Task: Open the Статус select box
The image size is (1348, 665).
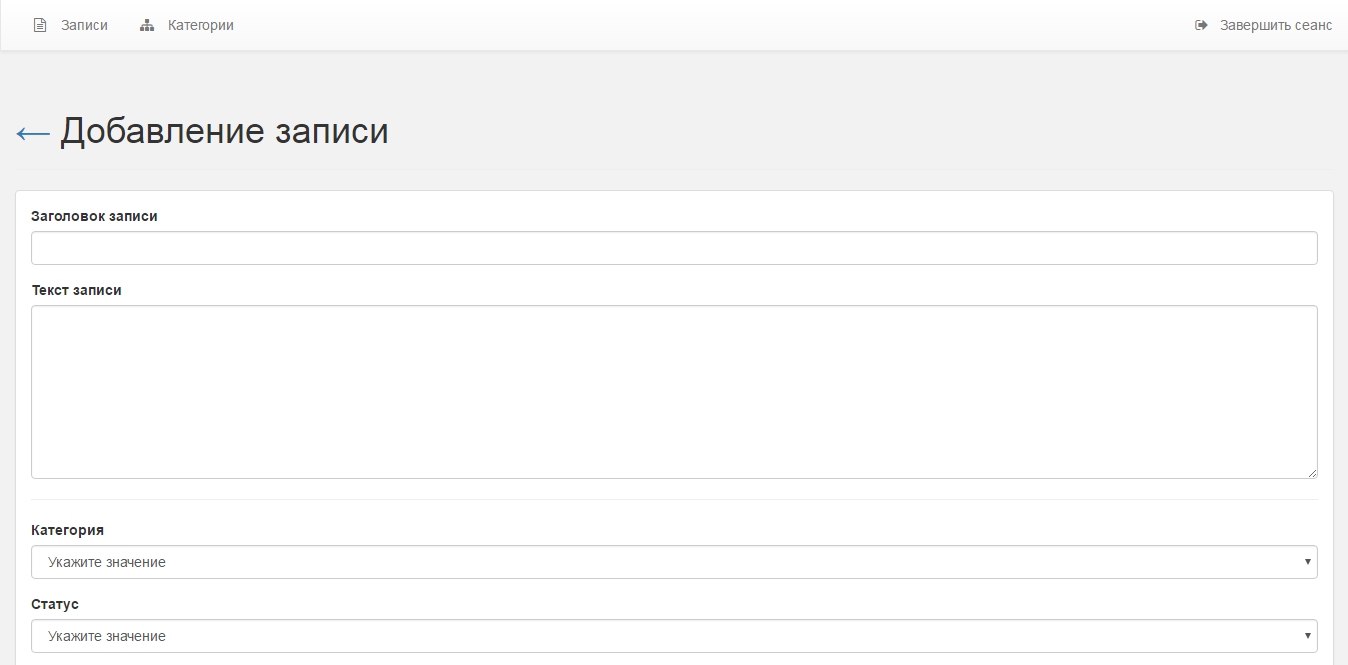Action: click(674, 636)
